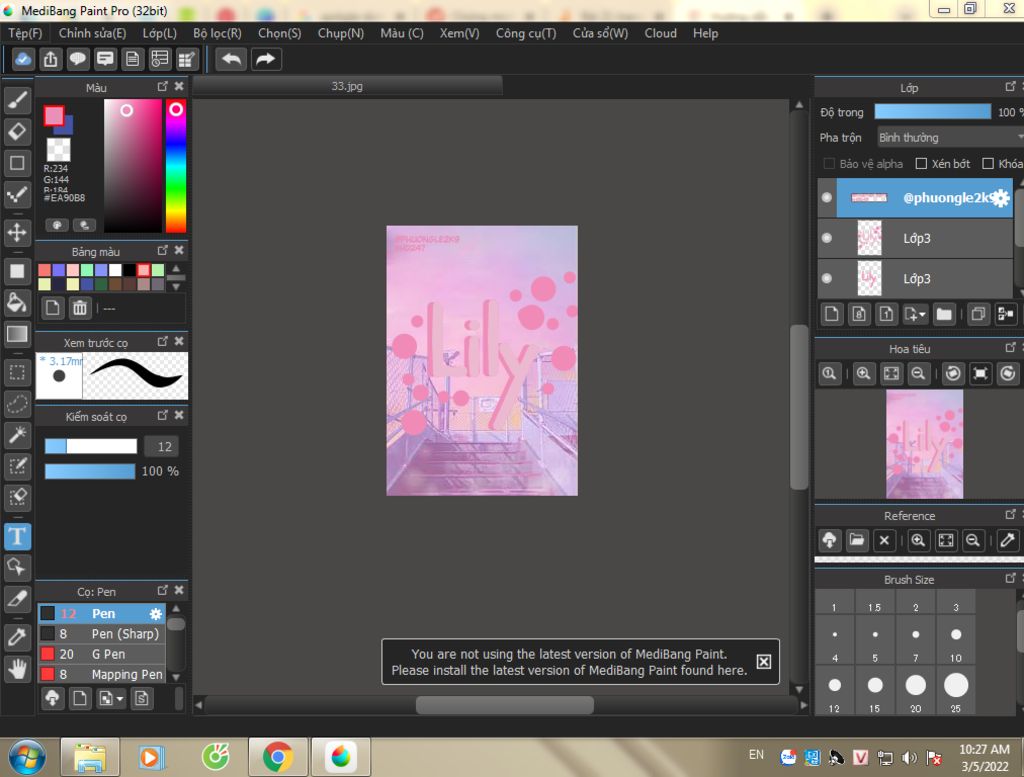Viewport: 1024px width, 777px height.
Task: Open the Pen brush settings gear
Action: [155, 614]
